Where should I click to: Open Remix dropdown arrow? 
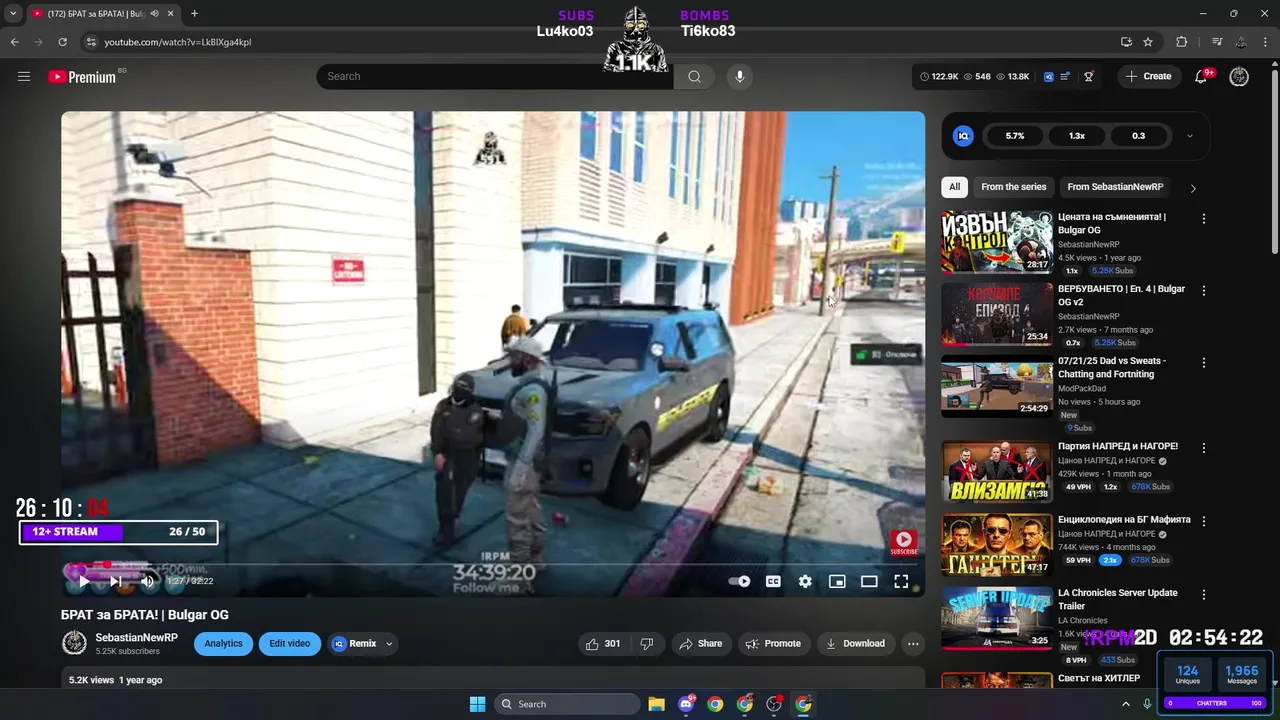click(389, 644)
